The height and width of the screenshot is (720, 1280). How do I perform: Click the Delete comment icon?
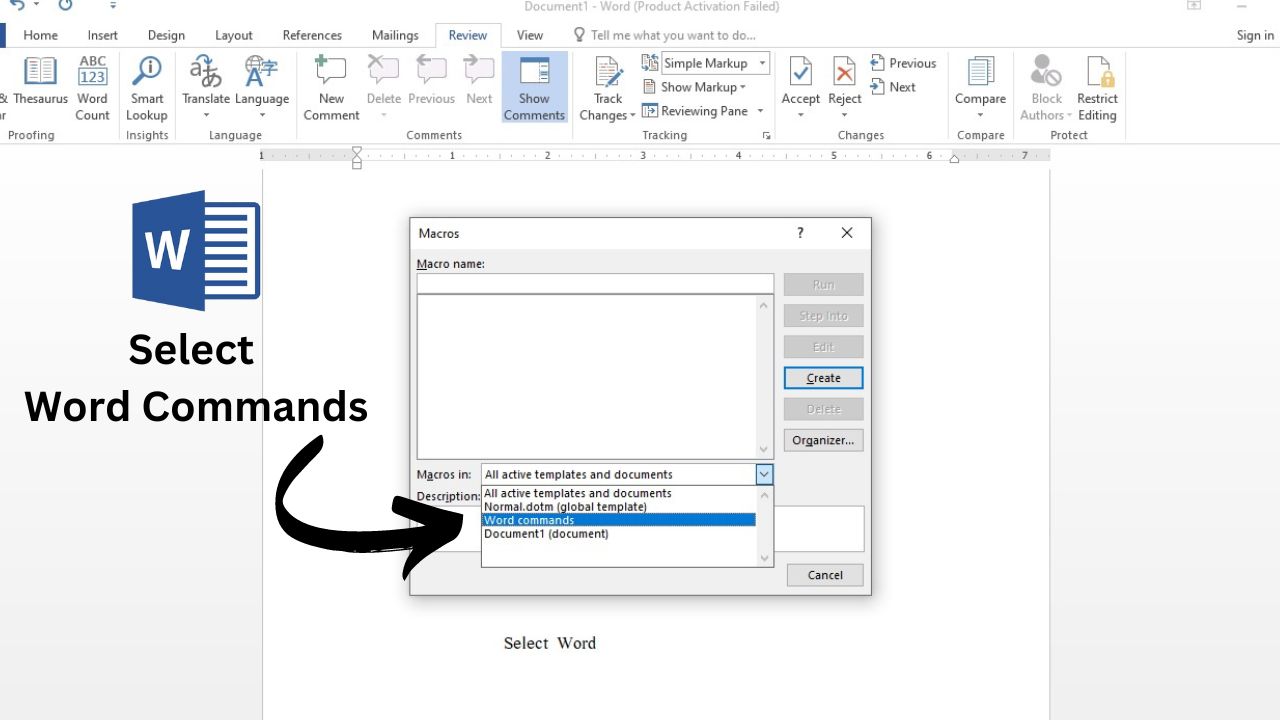tap(384, 72)
